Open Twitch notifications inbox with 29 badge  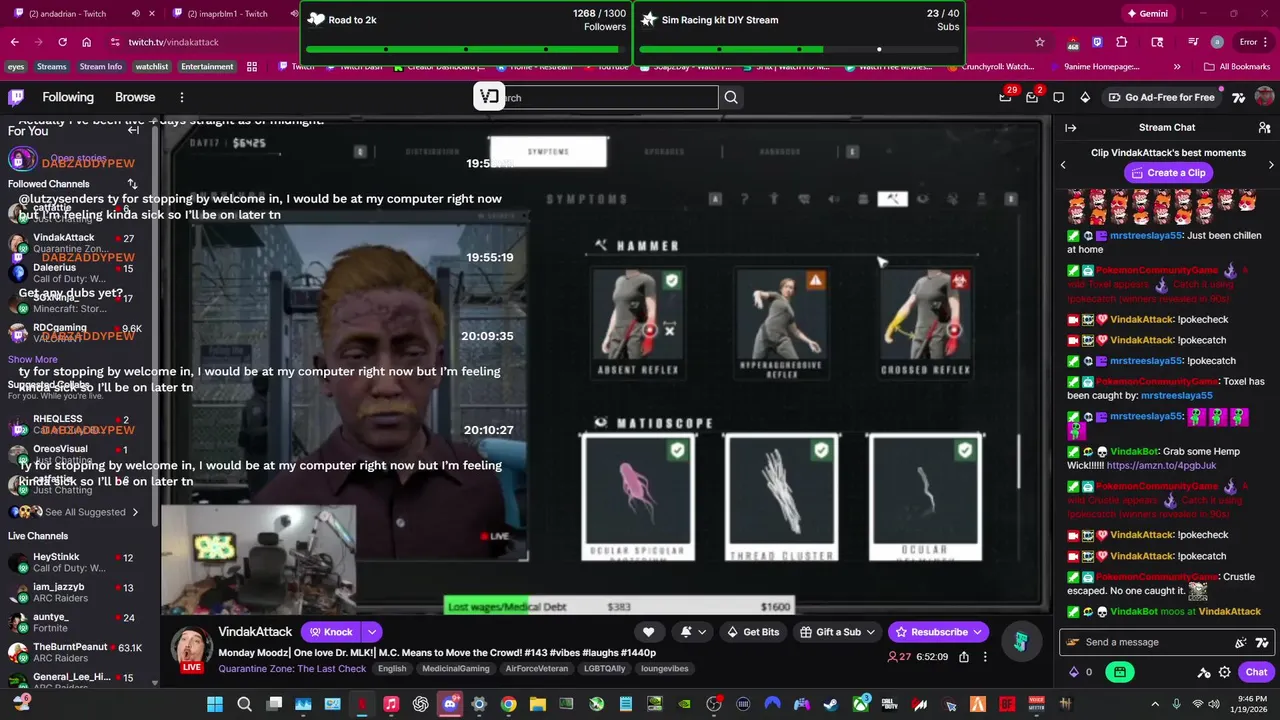1005,97
